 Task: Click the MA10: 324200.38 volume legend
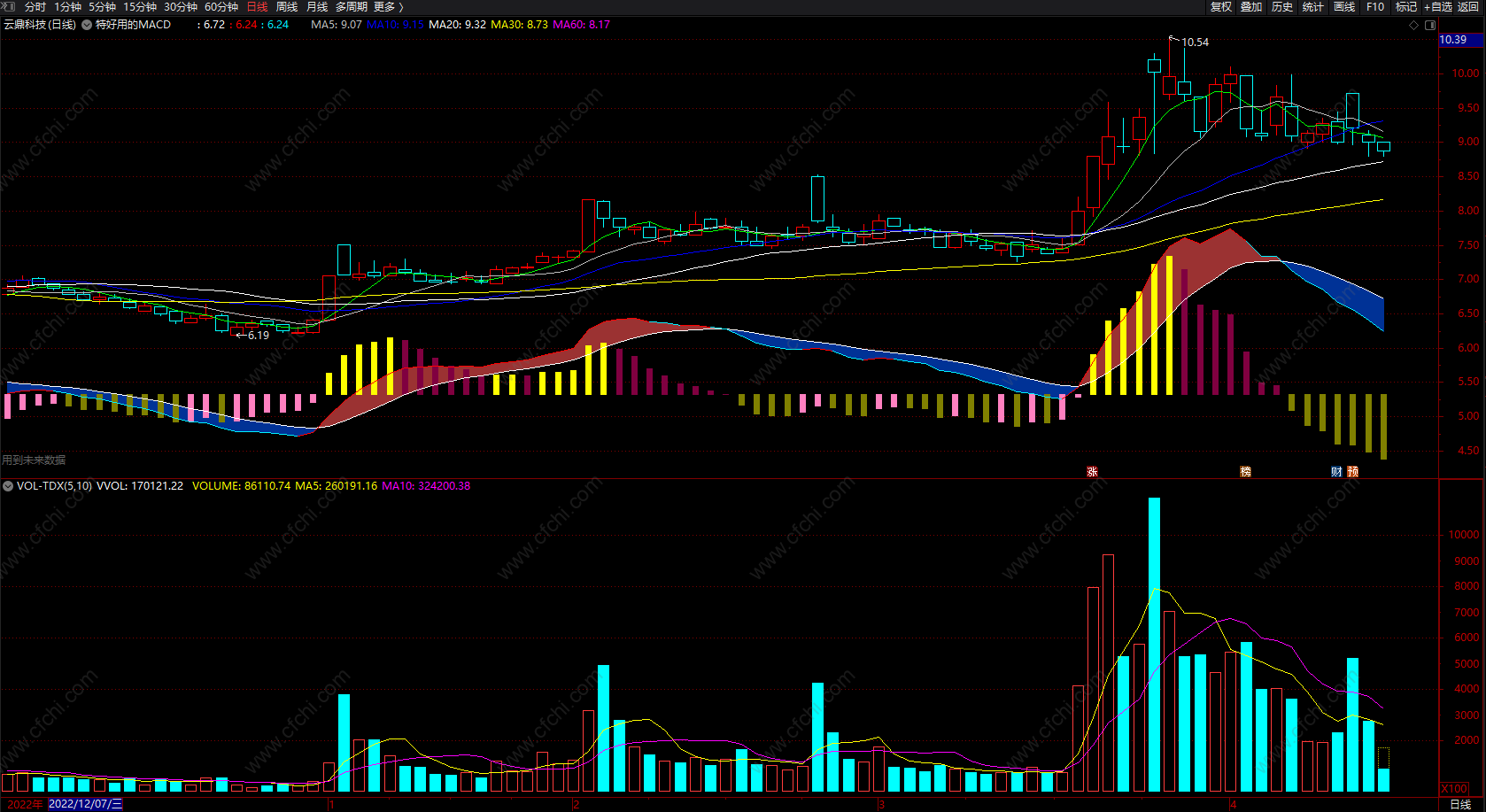click(426, 486)
